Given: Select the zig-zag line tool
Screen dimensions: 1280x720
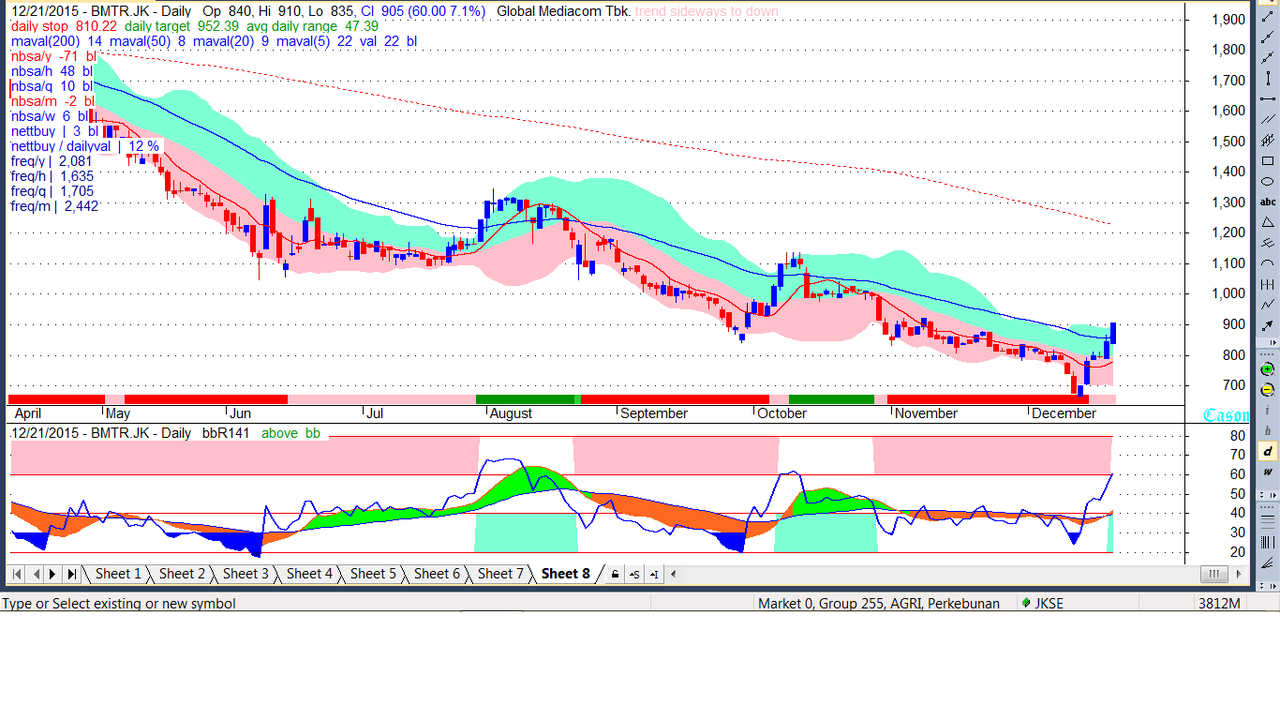Looking at the screenshot, I should point(1267,303).
